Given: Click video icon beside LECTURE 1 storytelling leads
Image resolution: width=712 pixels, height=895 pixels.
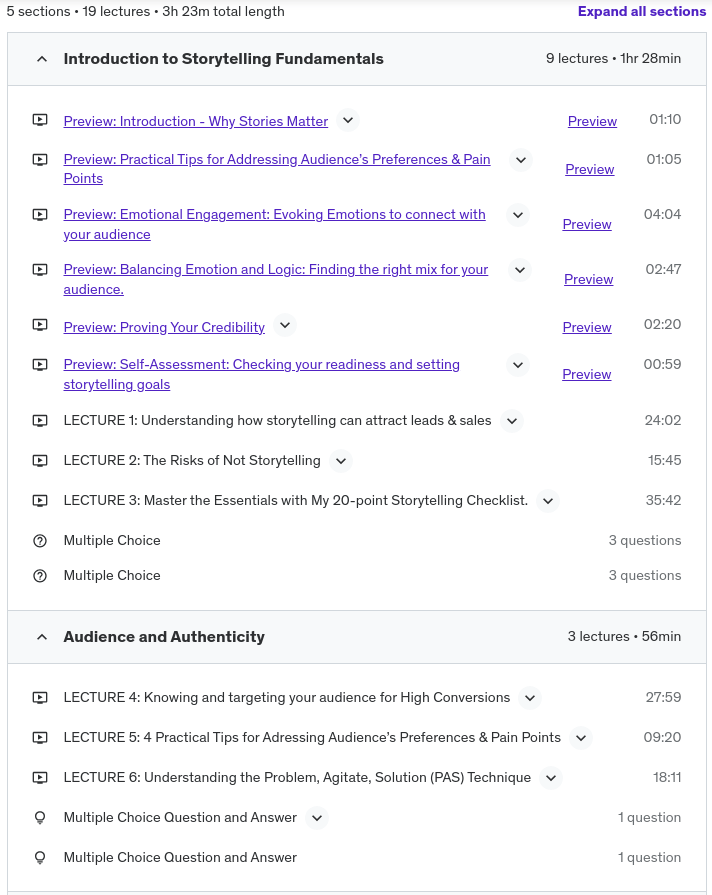Looking at the screenshot, I should point(40,421).
